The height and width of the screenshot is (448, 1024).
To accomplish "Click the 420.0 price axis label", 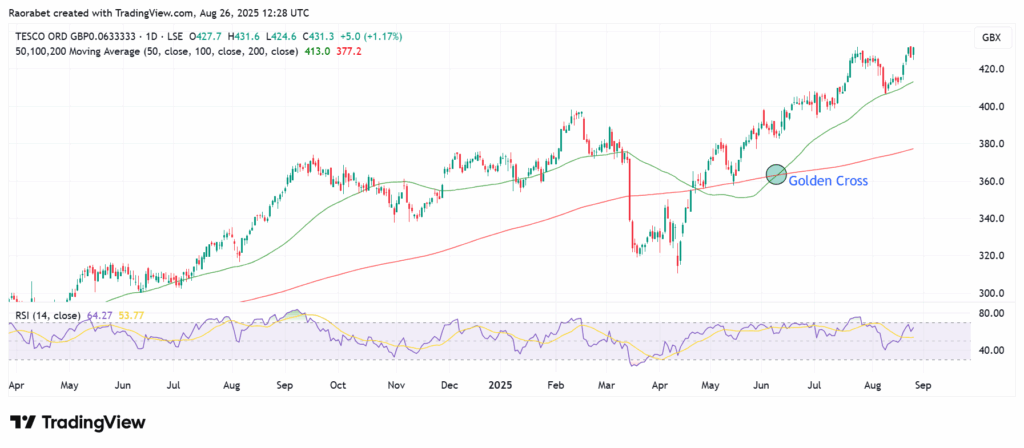I will click(990, 69).
